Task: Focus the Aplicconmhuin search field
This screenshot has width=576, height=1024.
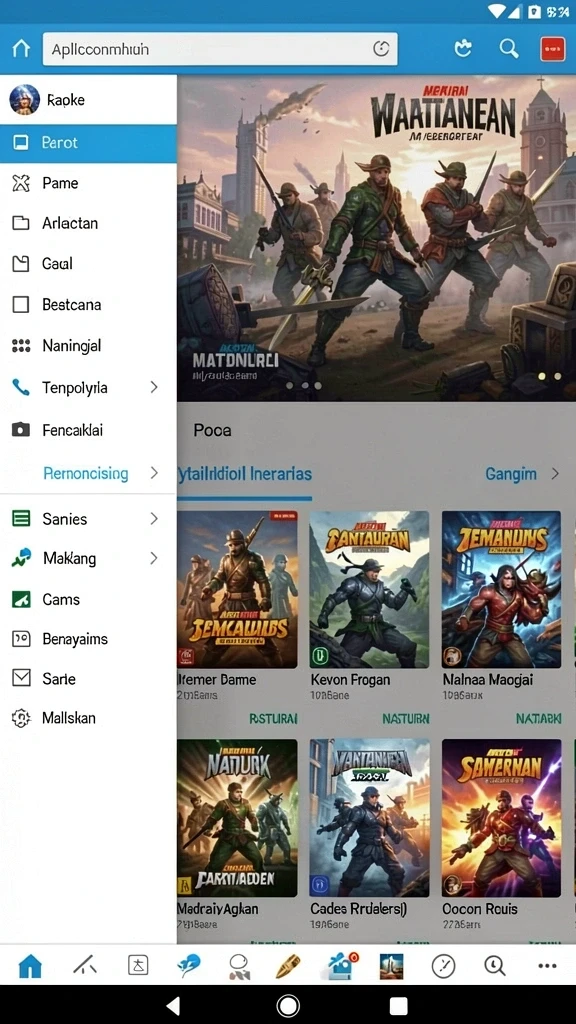Action: pyautogui.click(x=220, y=49)
